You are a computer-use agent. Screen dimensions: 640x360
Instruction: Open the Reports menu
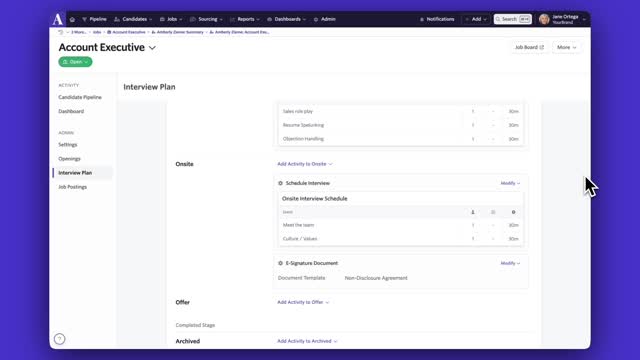pos(245,19)
